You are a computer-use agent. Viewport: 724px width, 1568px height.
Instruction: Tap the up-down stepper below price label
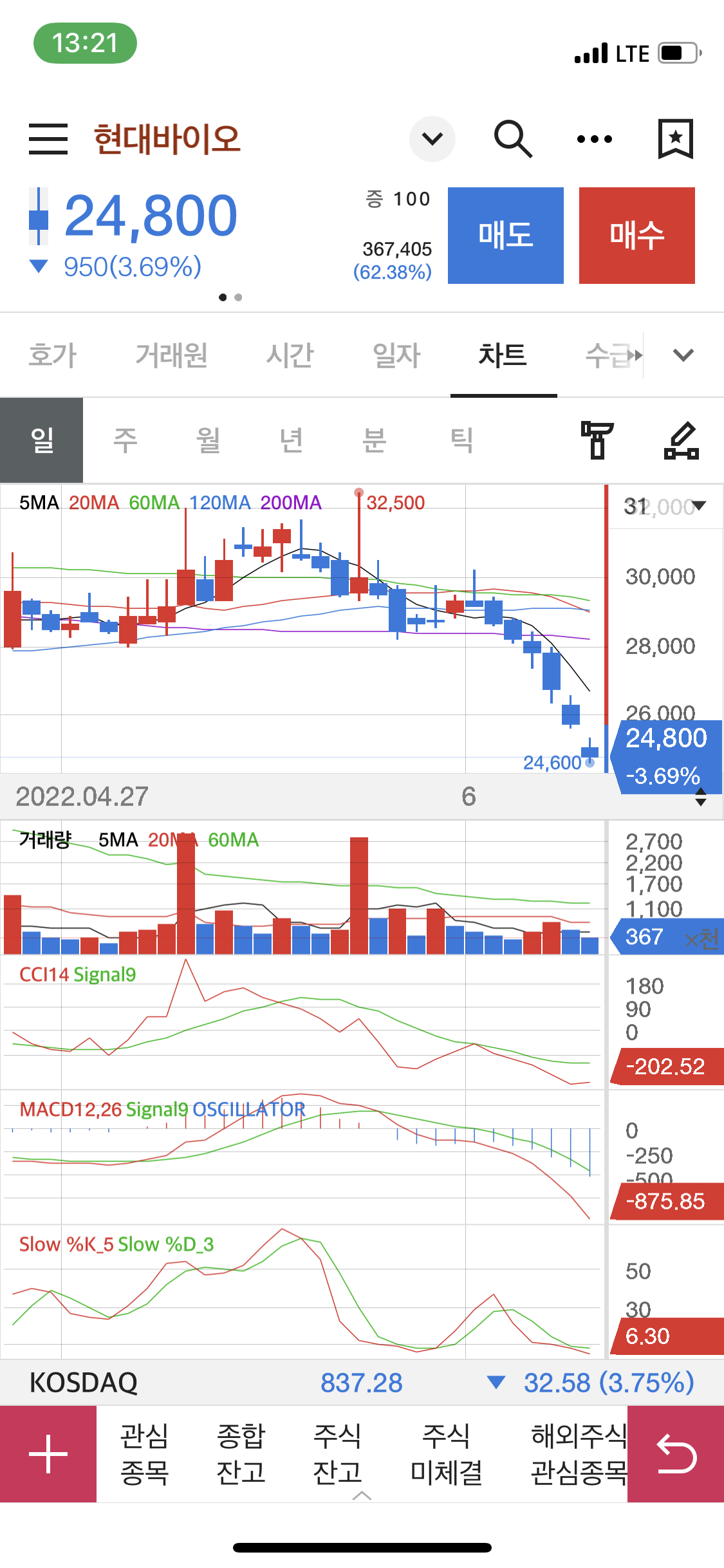tap(701, 796)
